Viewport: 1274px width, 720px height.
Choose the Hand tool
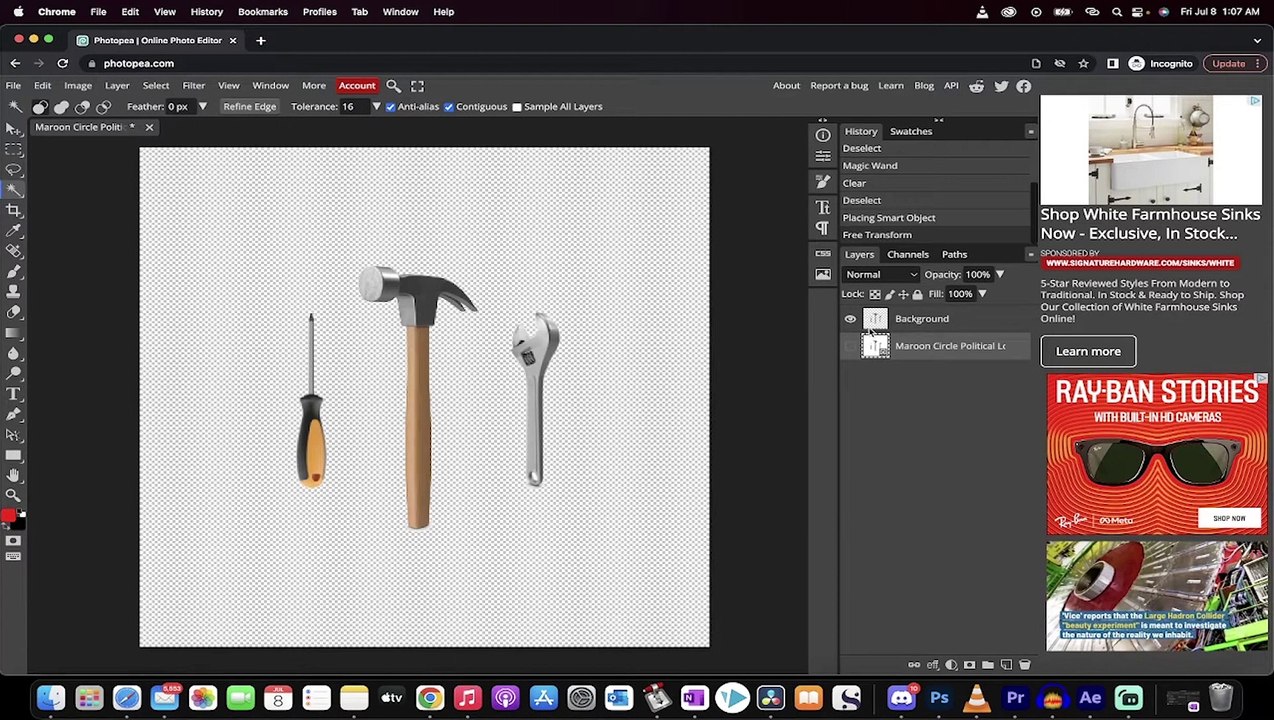click(13, 475)
